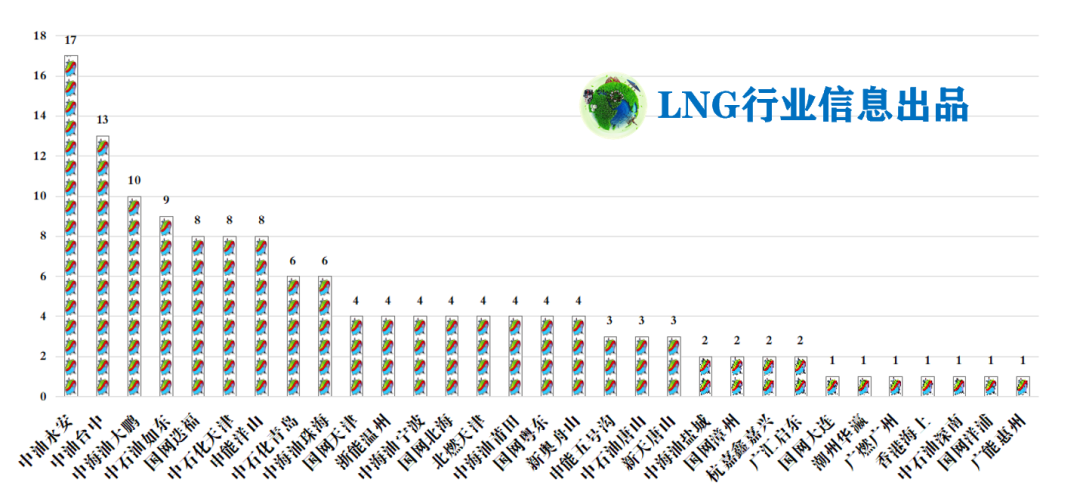
Task: Select the 中油永安 bar
Action: [x=71, y=226]
